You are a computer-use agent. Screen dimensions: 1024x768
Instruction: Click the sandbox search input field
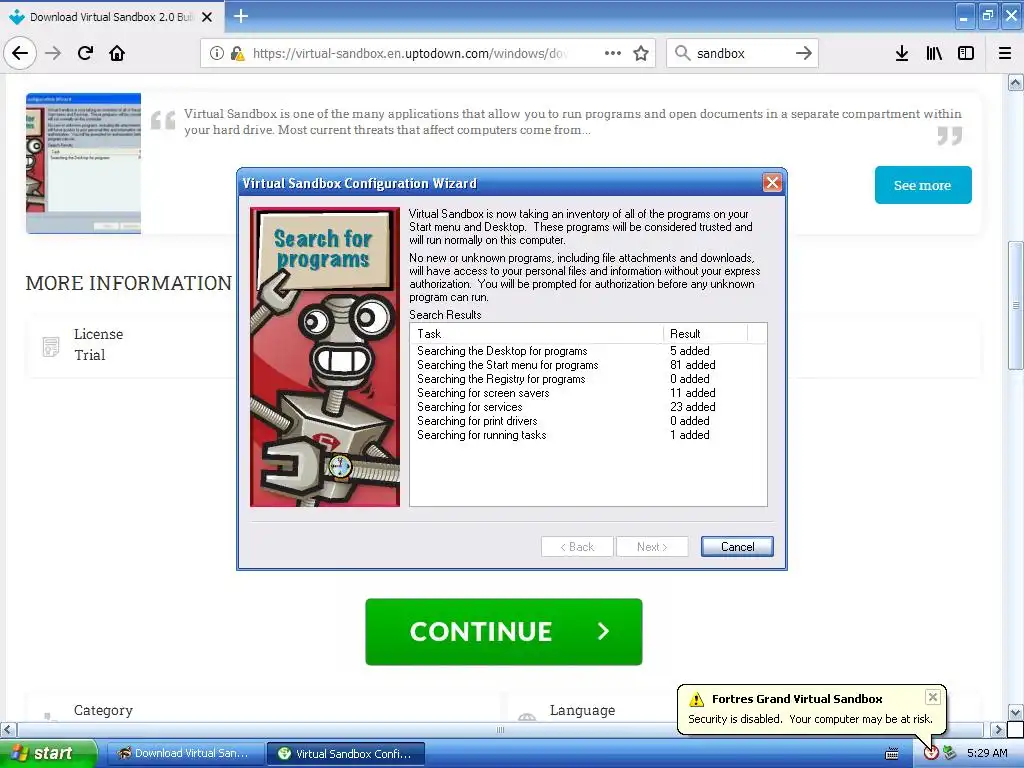(743, 53)
